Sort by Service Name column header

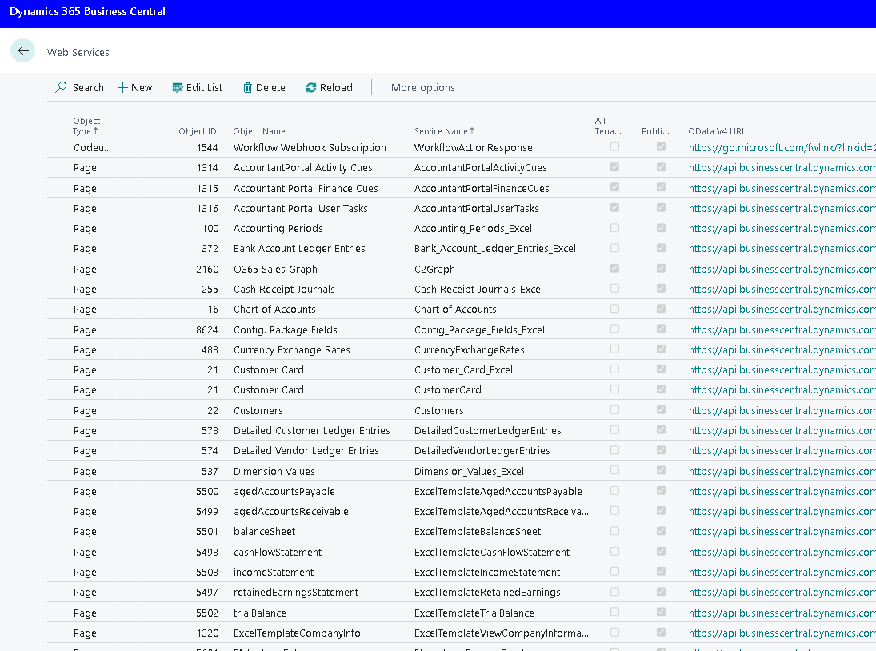pyautogui.click(x=444, y=131)
